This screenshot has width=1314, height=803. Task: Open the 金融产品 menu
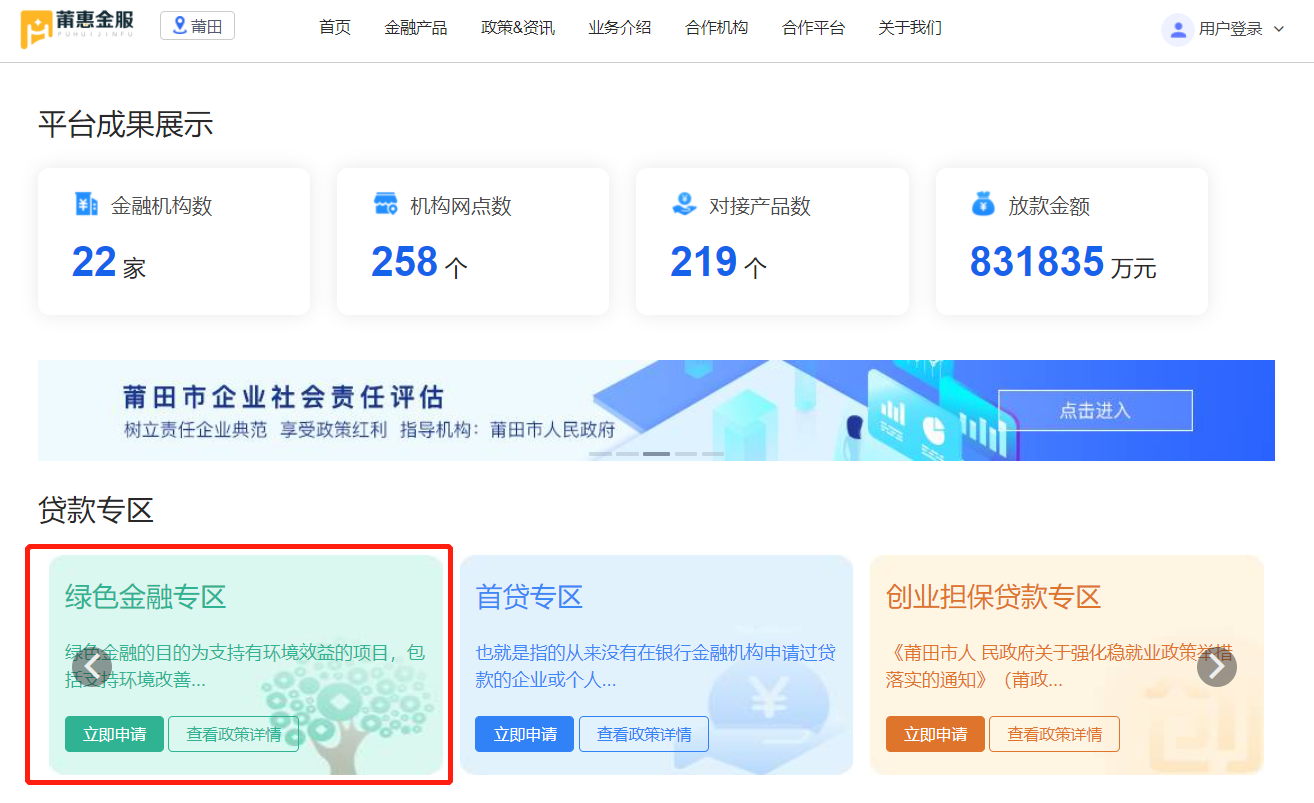[415, 28]
